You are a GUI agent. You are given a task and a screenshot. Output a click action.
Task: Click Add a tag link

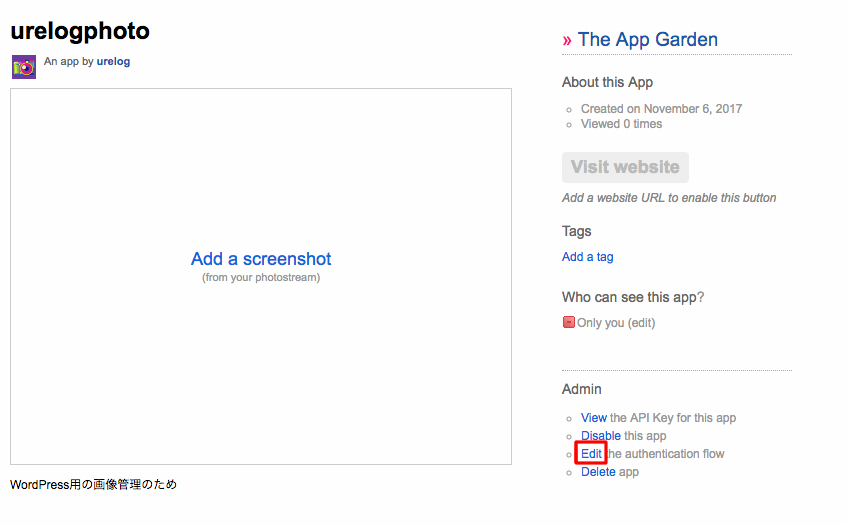[588, 257]
